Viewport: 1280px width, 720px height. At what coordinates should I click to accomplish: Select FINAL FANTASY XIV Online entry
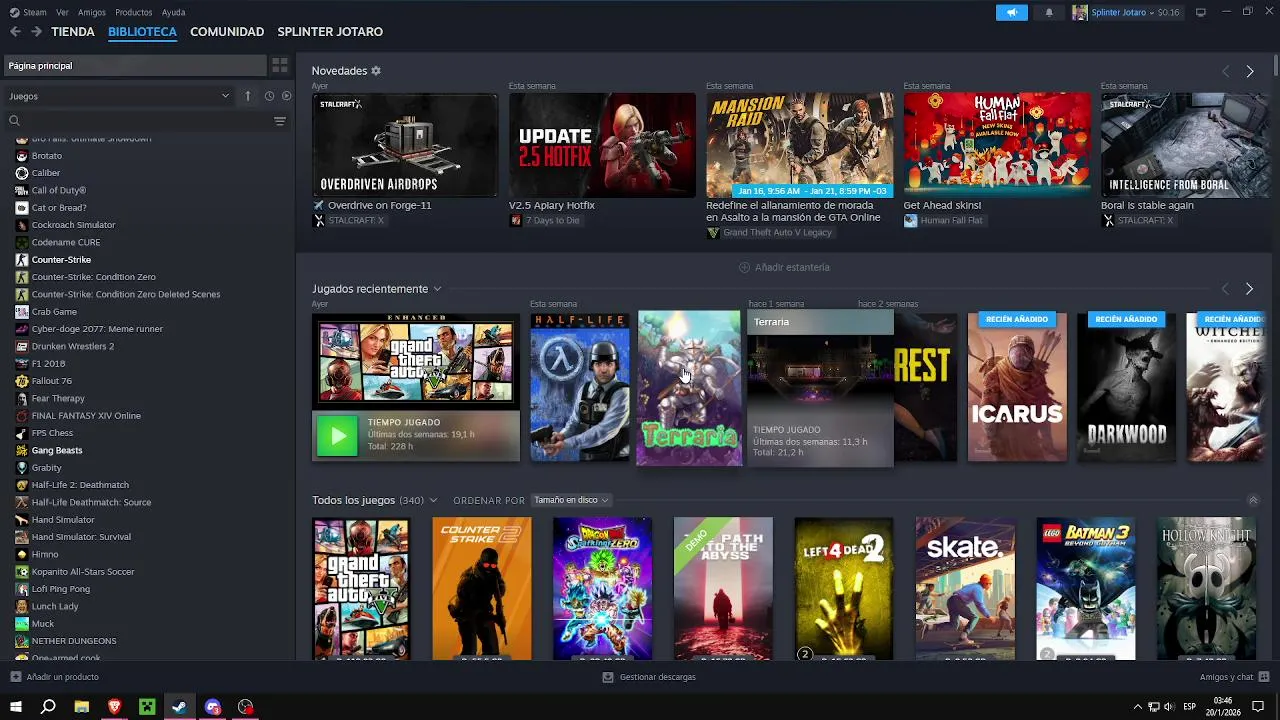click(x=86, y=416)
